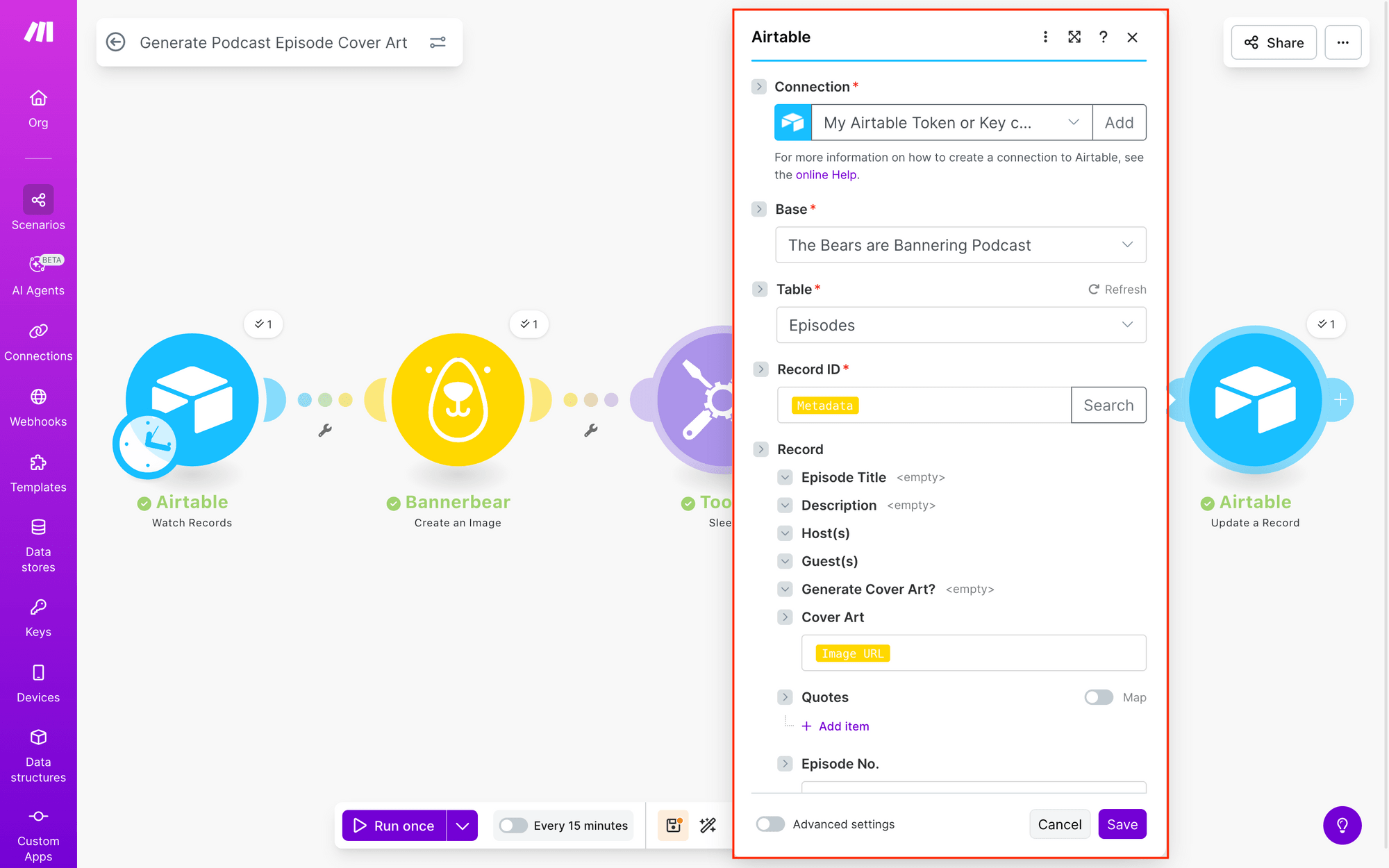1389x868 pixels.
Task: Open the panel's three-dot options menu
Action: pyautogui.click(x=1045, y=37)
